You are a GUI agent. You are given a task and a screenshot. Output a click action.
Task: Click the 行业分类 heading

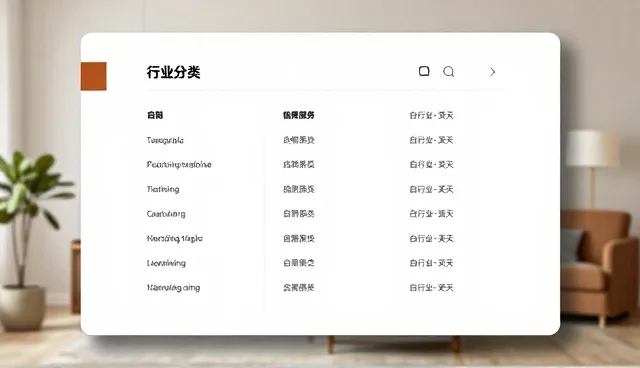point(173,72)
